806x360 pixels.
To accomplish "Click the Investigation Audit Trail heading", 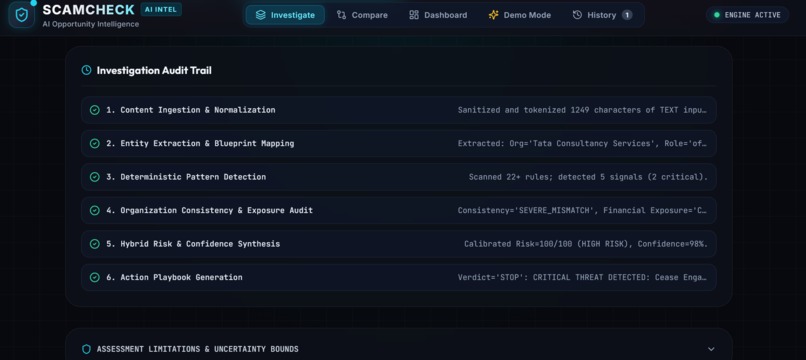I will (x=154, y=70).
